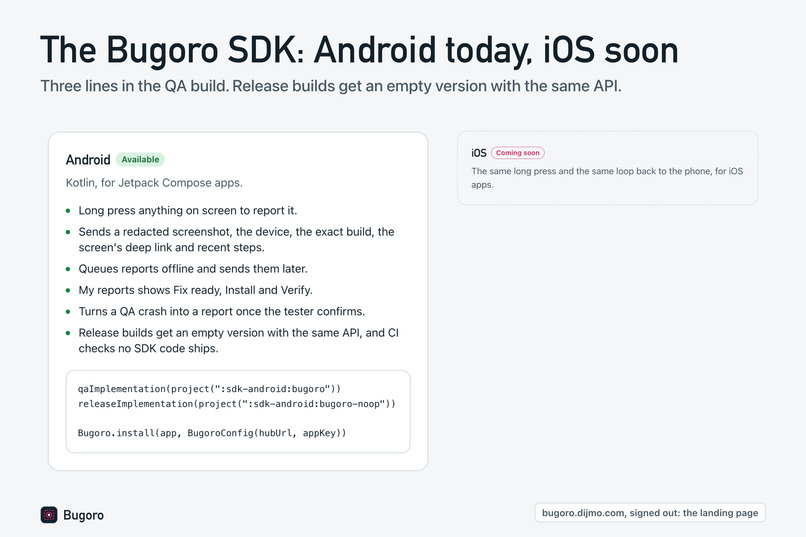This screenshot has width=806, height=537.
Task: Click bullet 'My reports shows Fix ready'
Action: click(x=195, y=290)
